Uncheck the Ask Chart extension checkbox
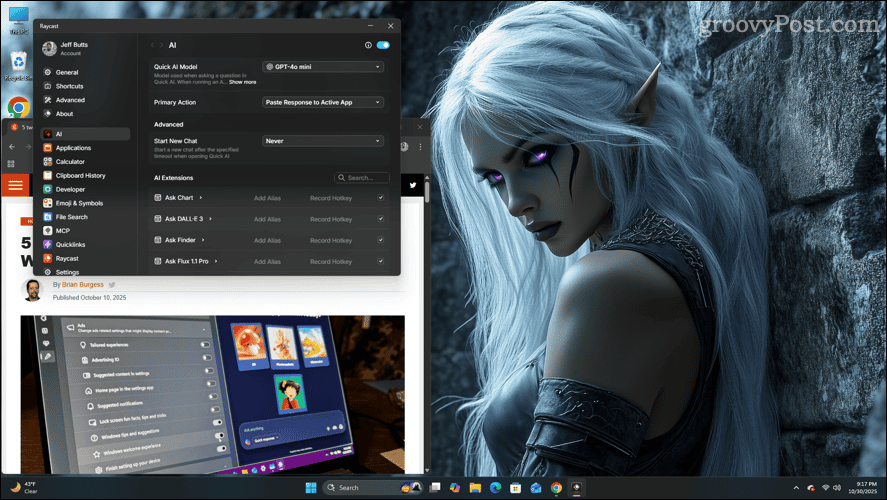This screenshot has height=500, width=887. [x=381, y=197]
